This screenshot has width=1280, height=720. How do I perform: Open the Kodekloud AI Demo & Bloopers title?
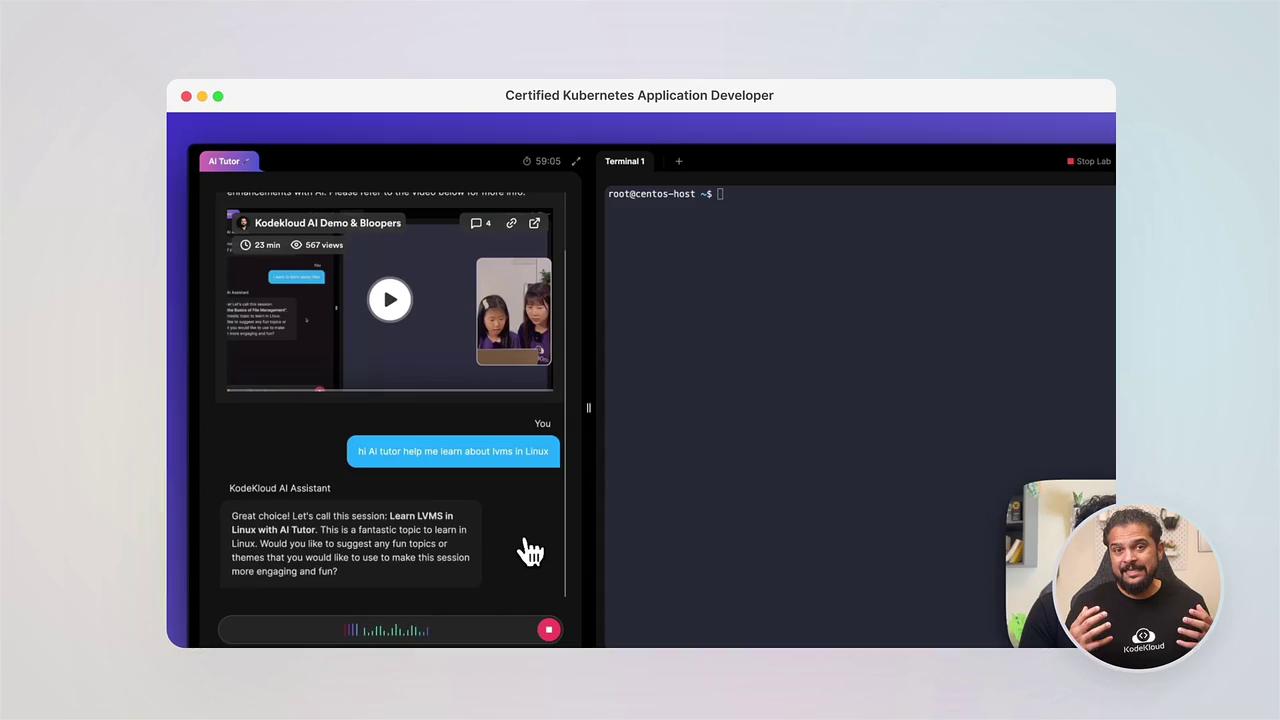pos(328,223)
